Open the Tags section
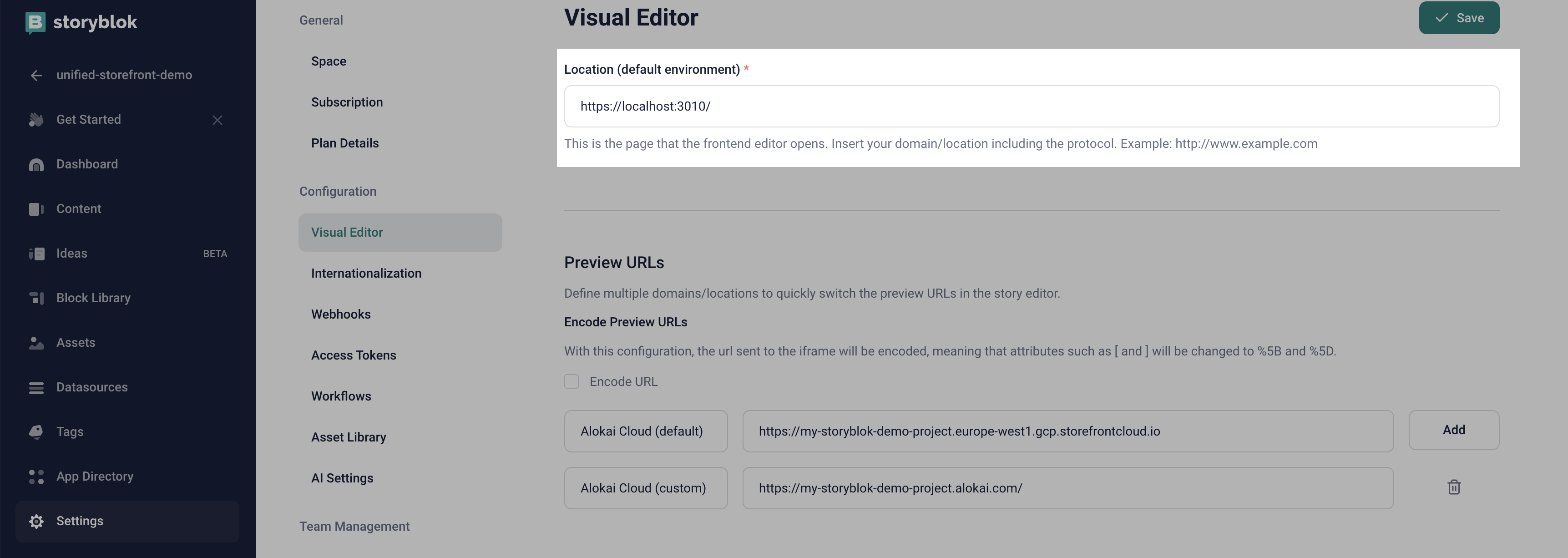Image resolution: width=1568 pixels, height=558 pixels. [x=70, y=431]
